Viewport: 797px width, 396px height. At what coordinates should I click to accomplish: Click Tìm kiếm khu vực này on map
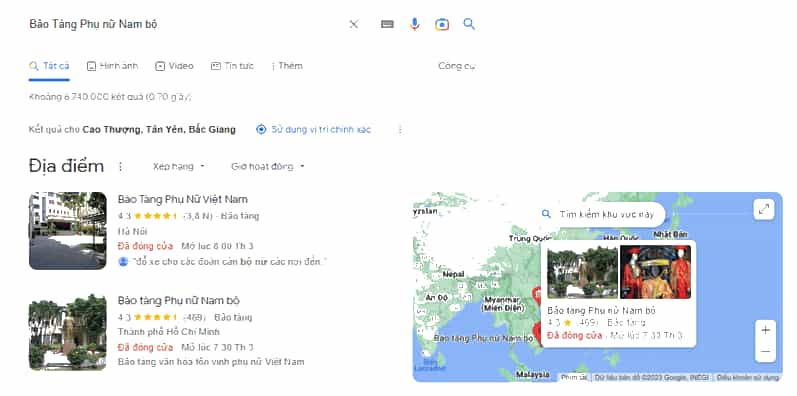[x=602, y=215]
